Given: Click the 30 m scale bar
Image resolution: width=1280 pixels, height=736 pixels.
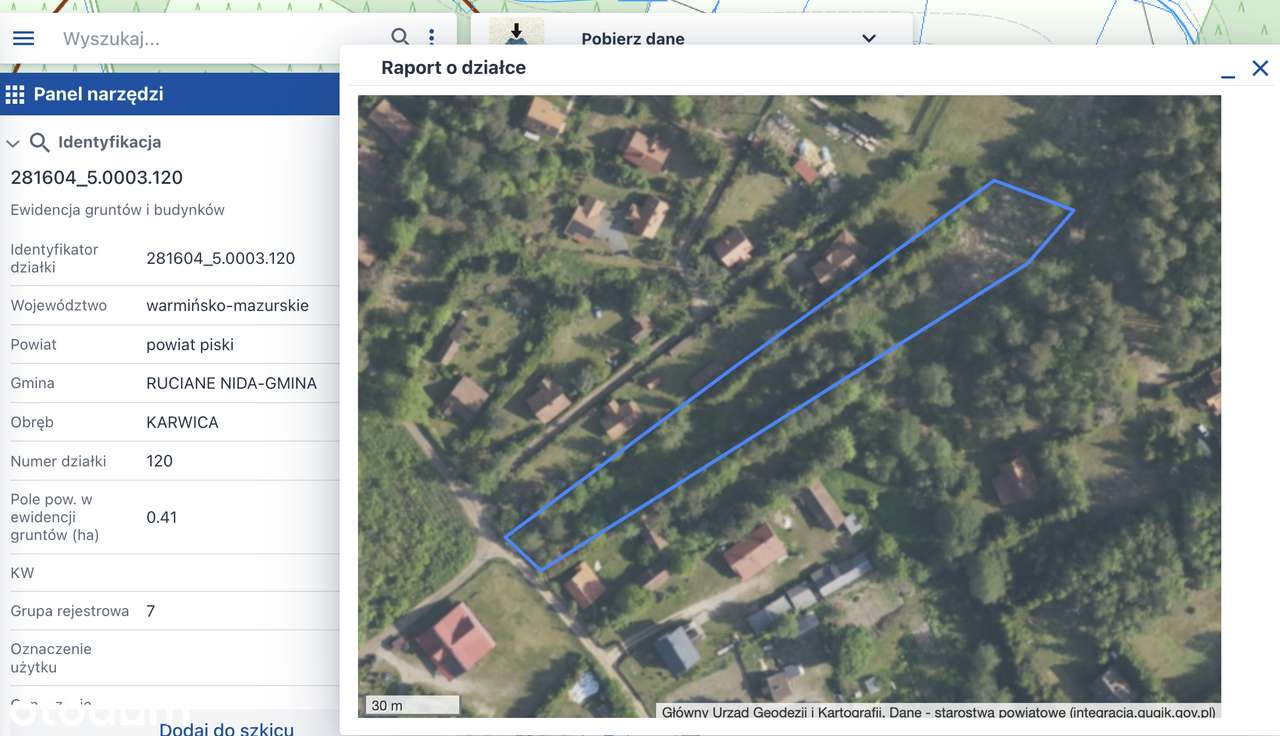Looking at the screenshot, I should (x=411, y=705).
